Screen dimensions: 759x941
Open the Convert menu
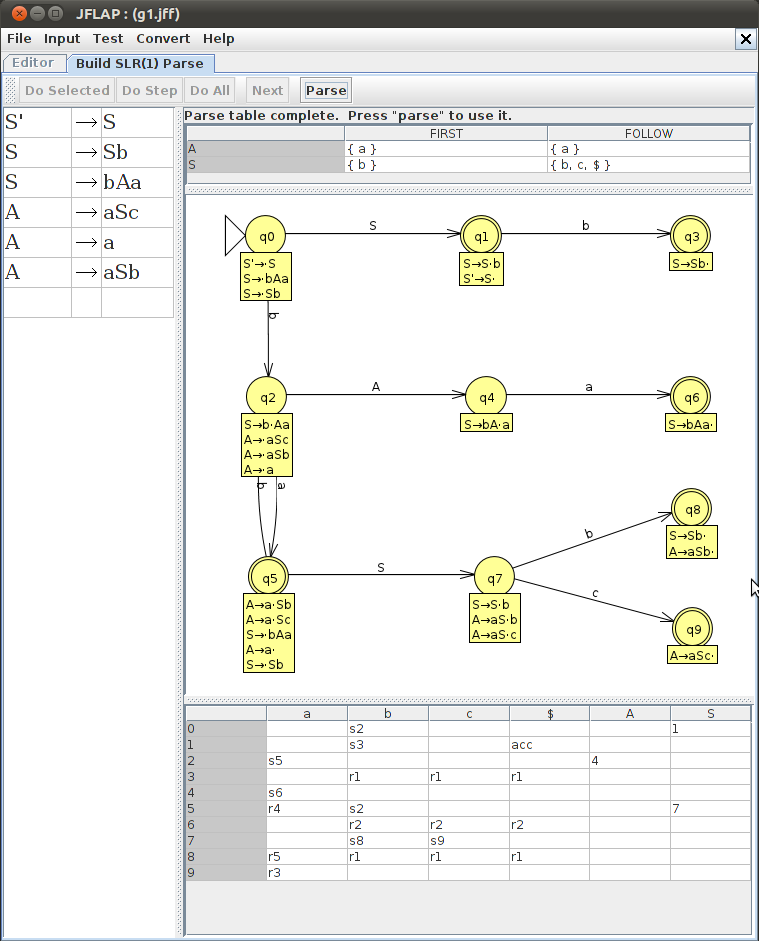(x=163, y=38)
